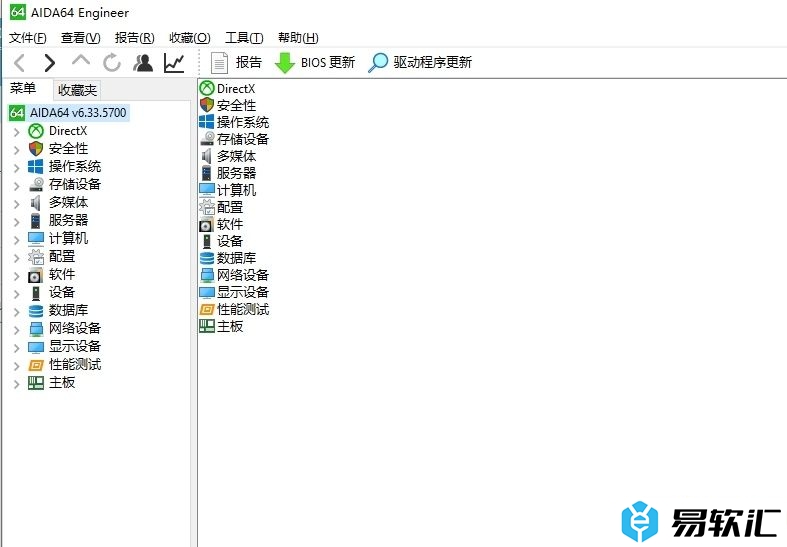Image resolution: width=787 pixels, height=547 pixels.
Task: Click the 驱动程序更新 magnifier icon
Action: coord(378,63)
